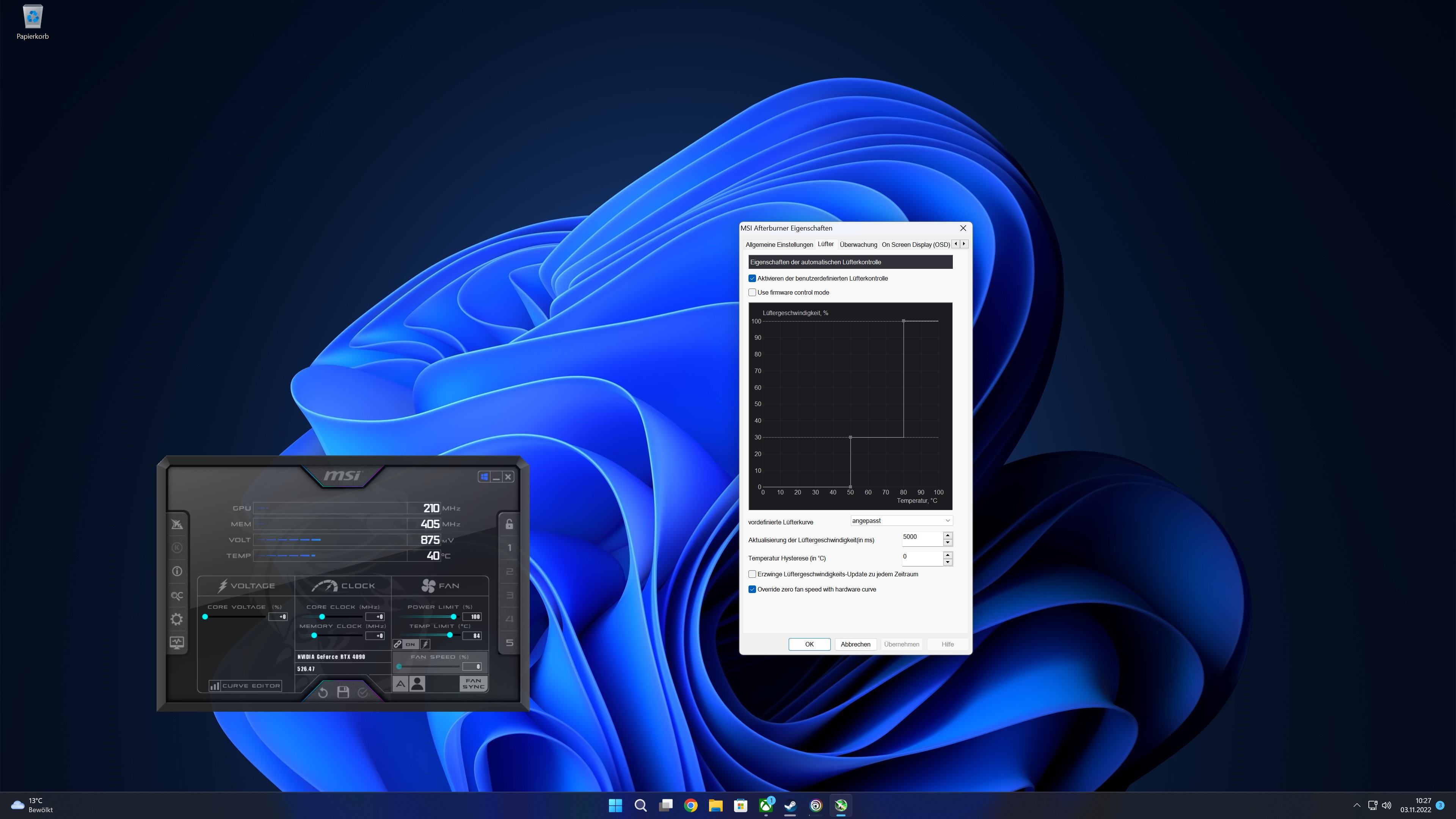
Task: Click the 5000 update interval field
Action: [x=923, y=539]
